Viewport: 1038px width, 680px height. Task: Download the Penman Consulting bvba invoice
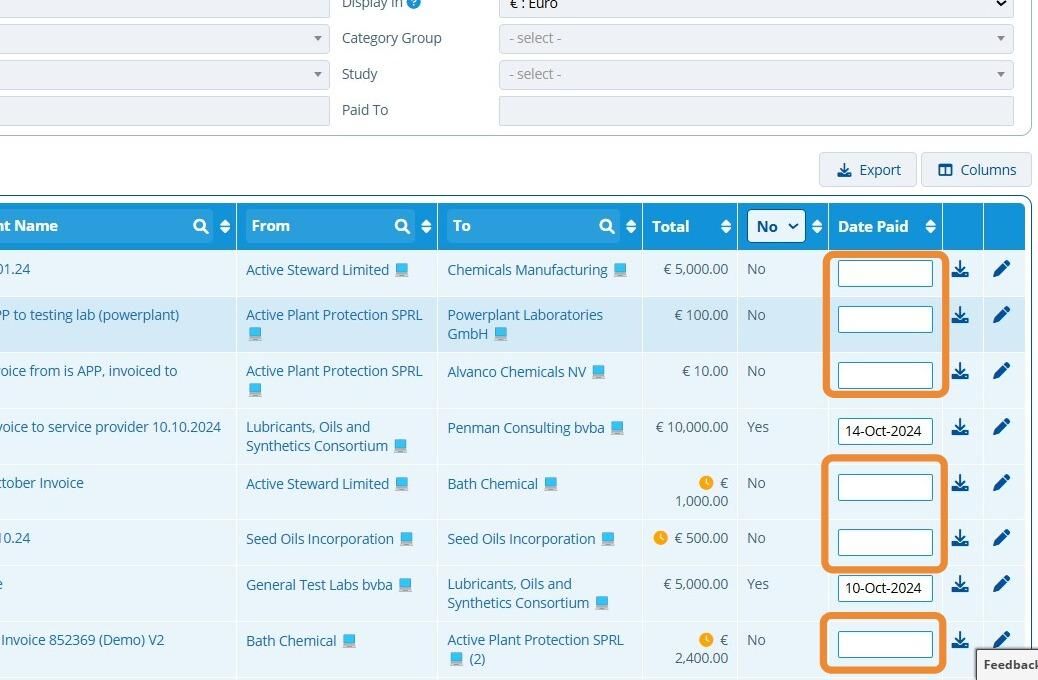point(960,427)
